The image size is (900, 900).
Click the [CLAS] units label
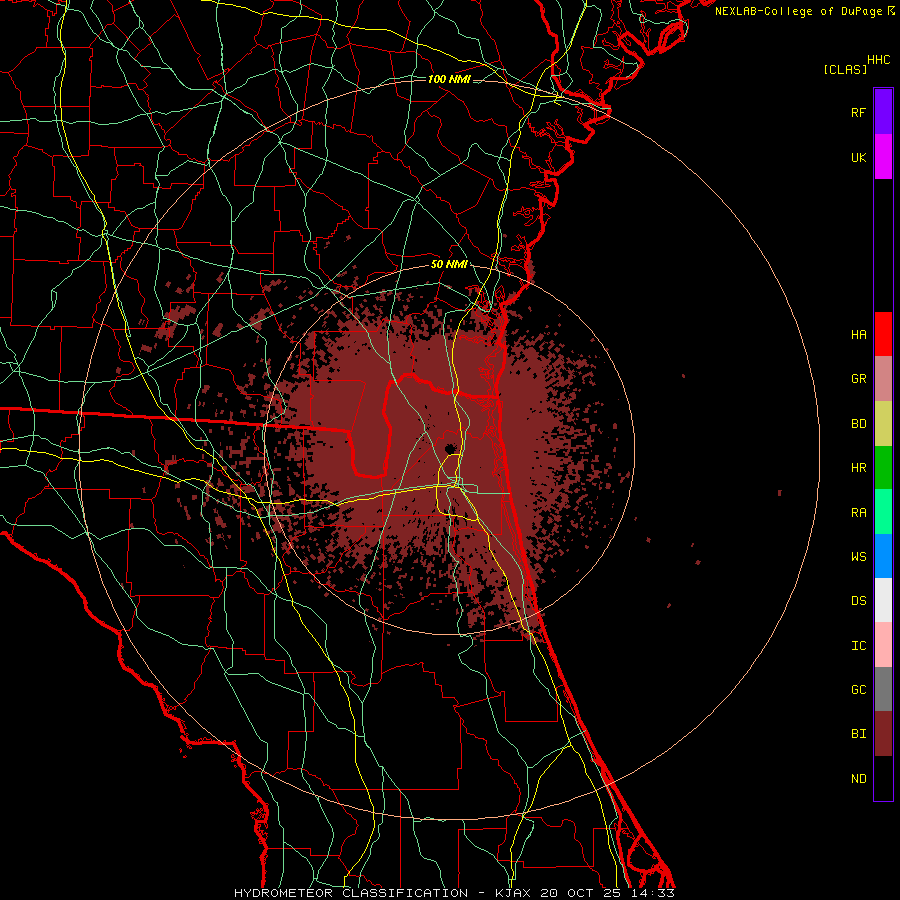845,69
